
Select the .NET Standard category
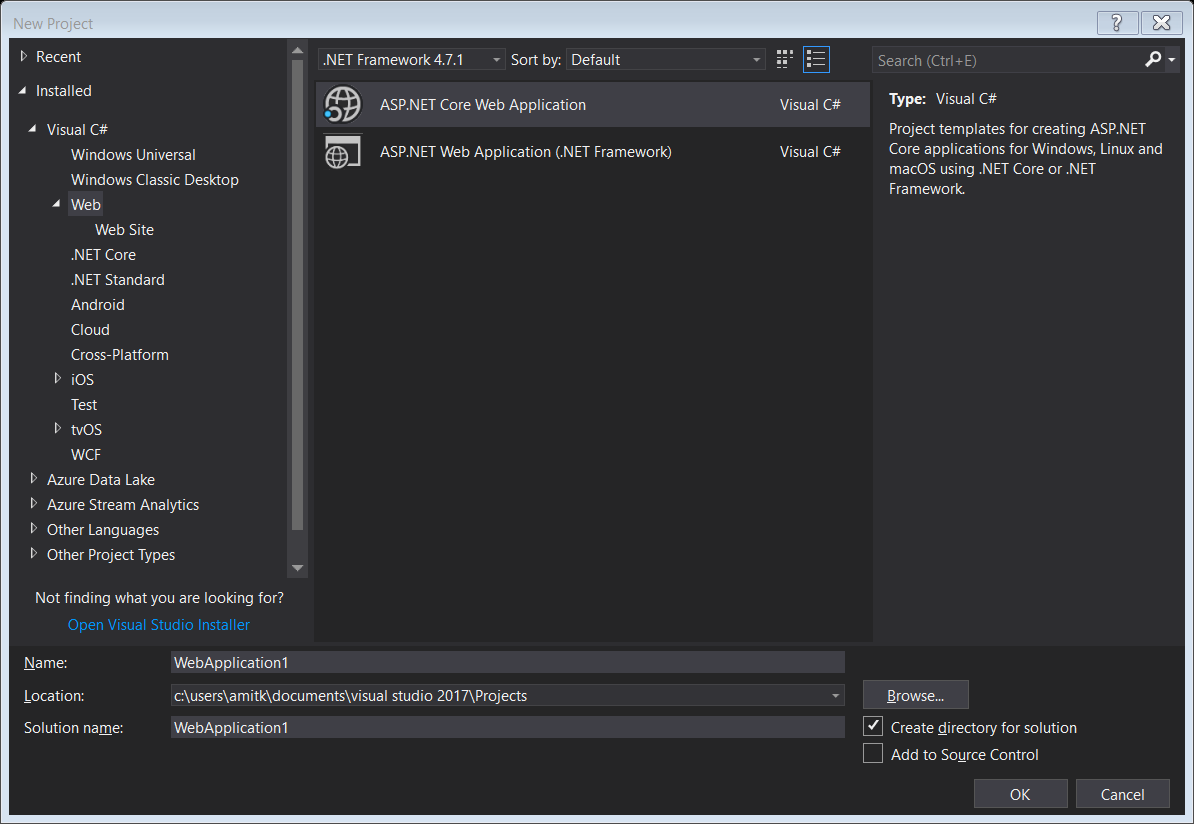(117, 280)
